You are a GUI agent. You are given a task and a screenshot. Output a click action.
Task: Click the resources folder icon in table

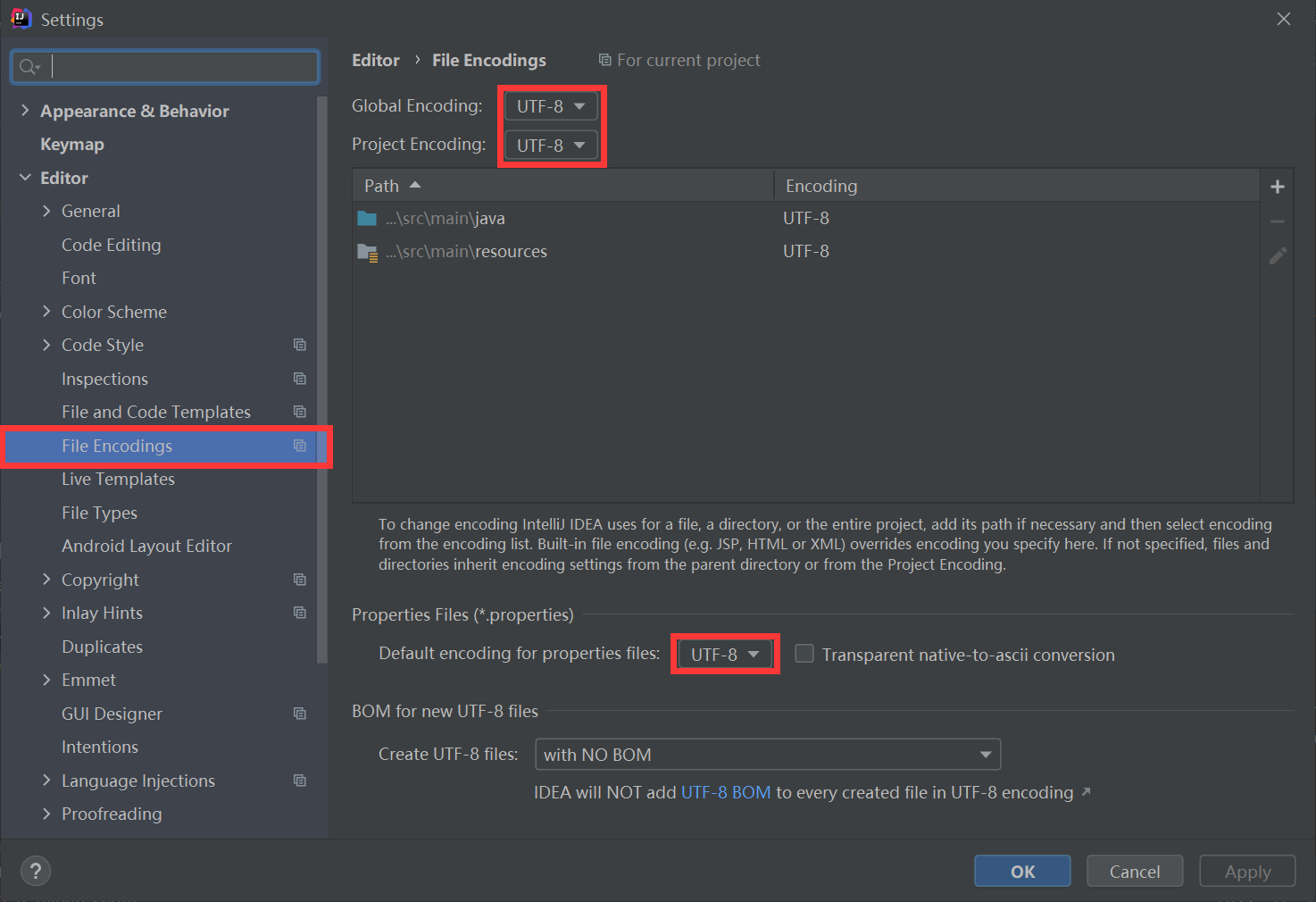point(367,252)
